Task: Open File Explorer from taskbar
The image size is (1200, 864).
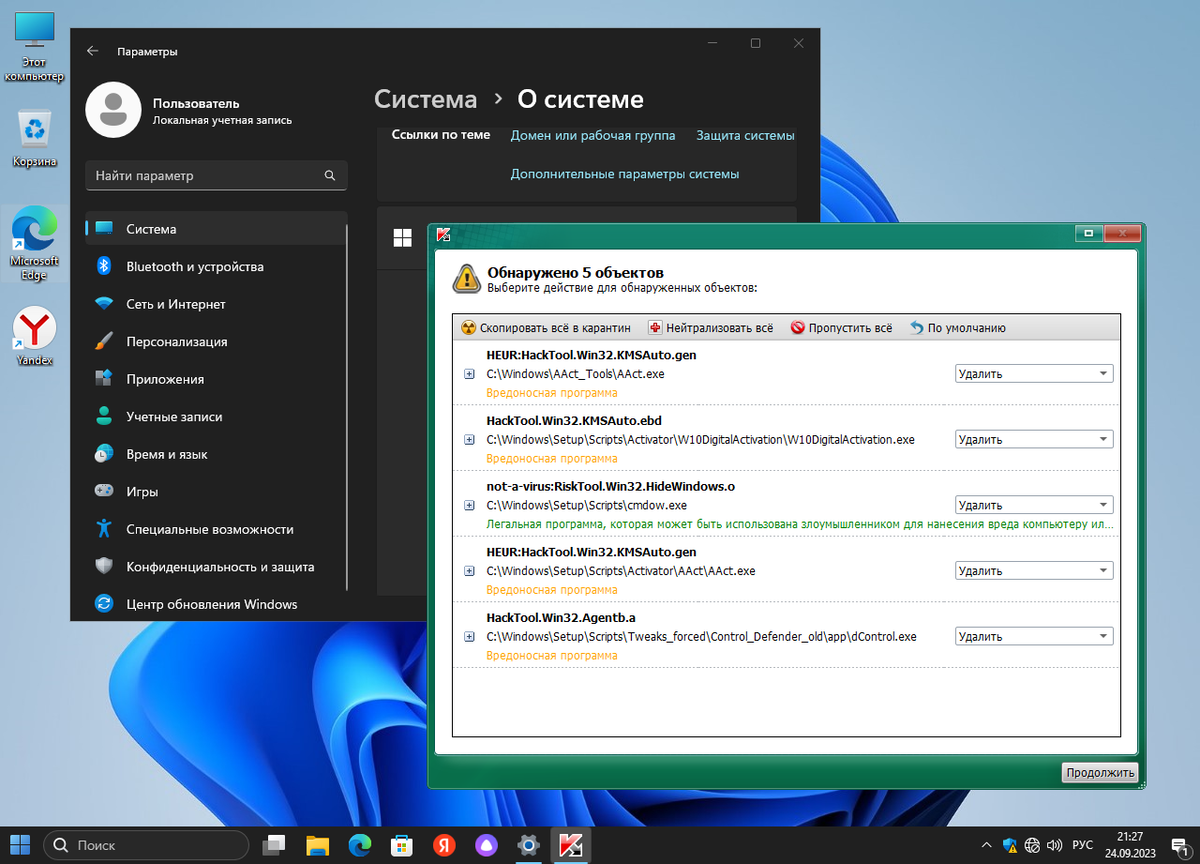Action: [317, 845]
